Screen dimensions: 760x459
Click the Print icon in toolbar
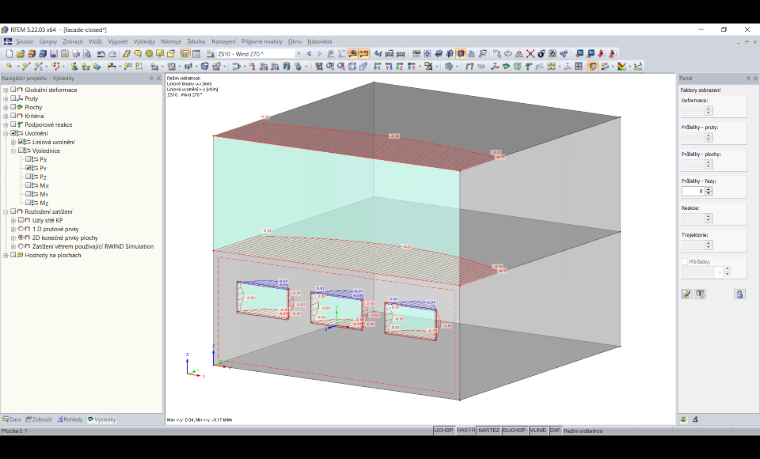76,54
